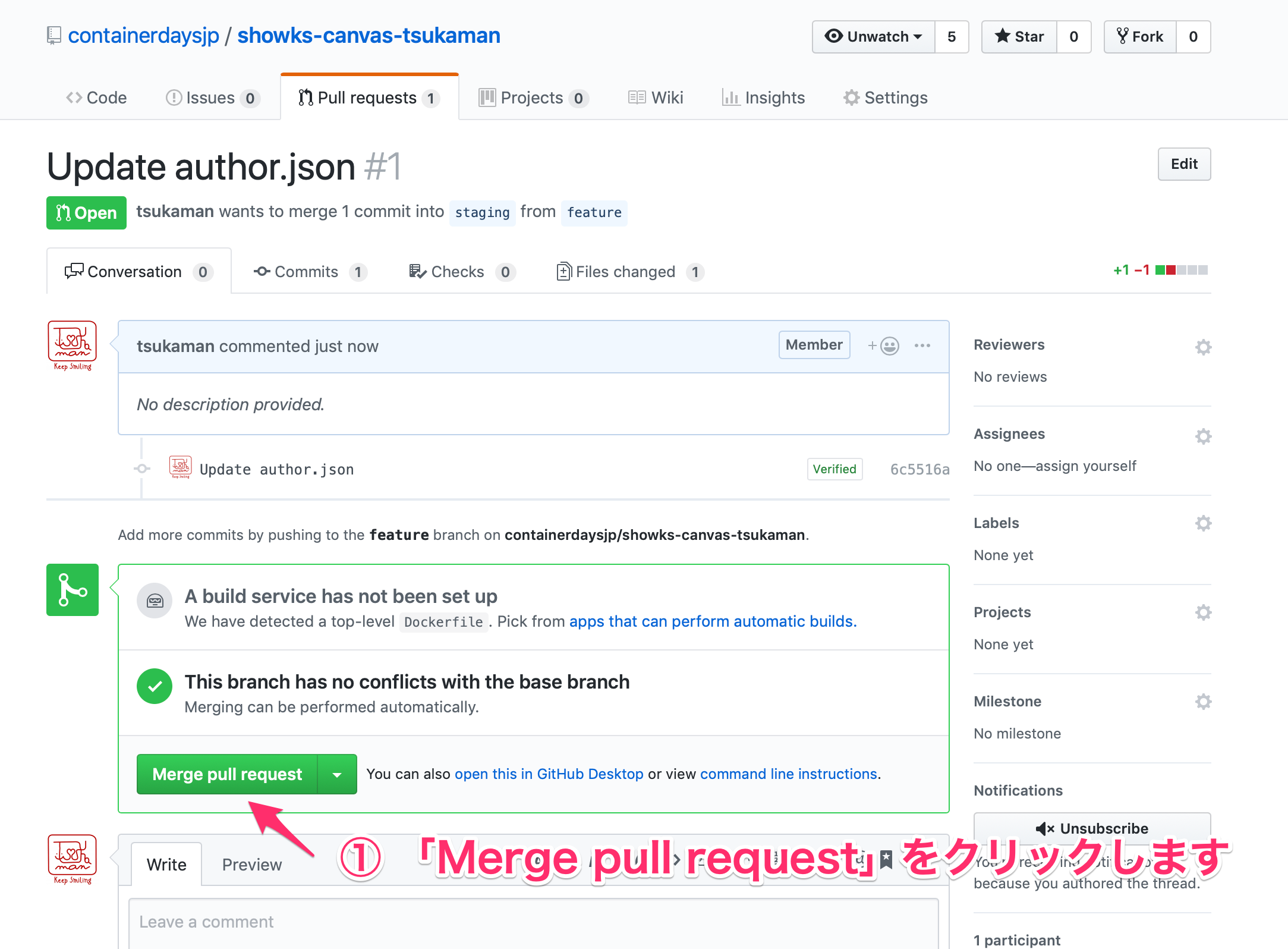The height and width of the screenshot is (949, 1288).
Task: Switch to the Preview tab
Action: [x=252, y=864]
